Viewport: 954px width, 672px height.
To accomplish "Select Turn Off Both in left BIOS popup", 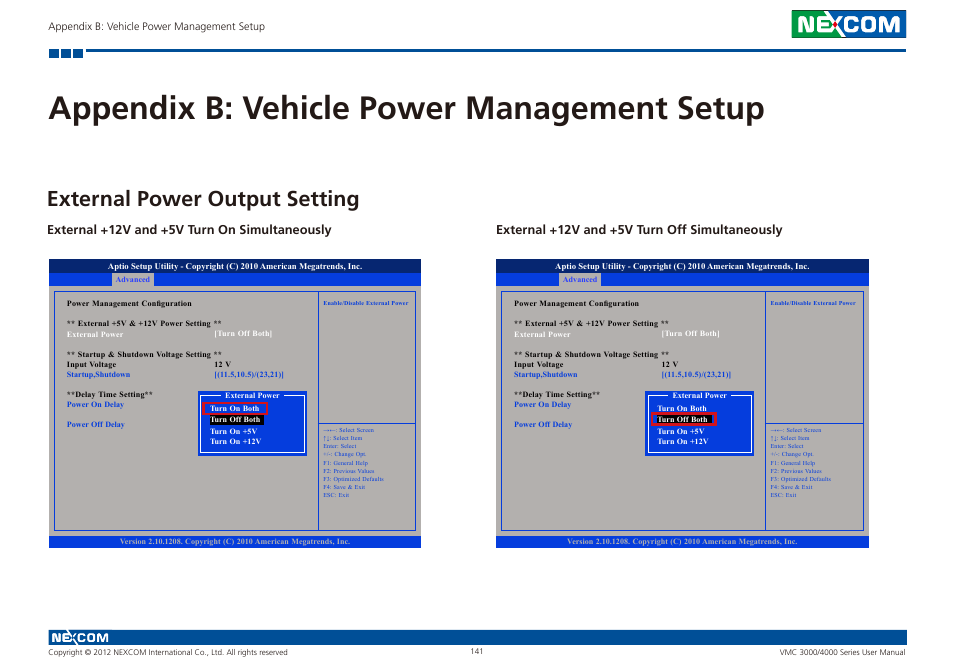I will (235, 420).
